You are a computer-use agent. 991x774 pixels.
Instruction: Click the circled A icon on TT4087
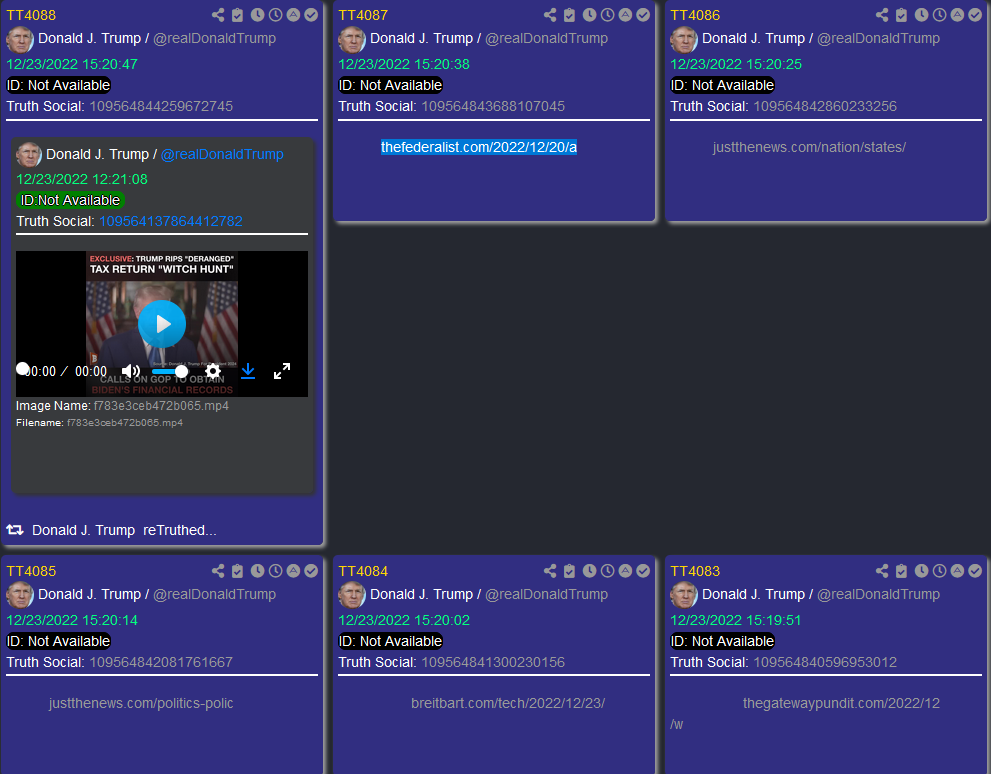click(x=625, y=15)
